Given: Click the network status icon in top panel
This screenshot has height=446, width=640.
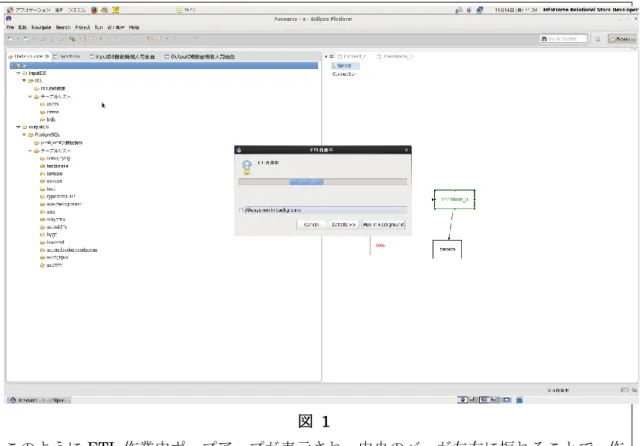Looking at the screenshot, I should (x=480, y=10).
